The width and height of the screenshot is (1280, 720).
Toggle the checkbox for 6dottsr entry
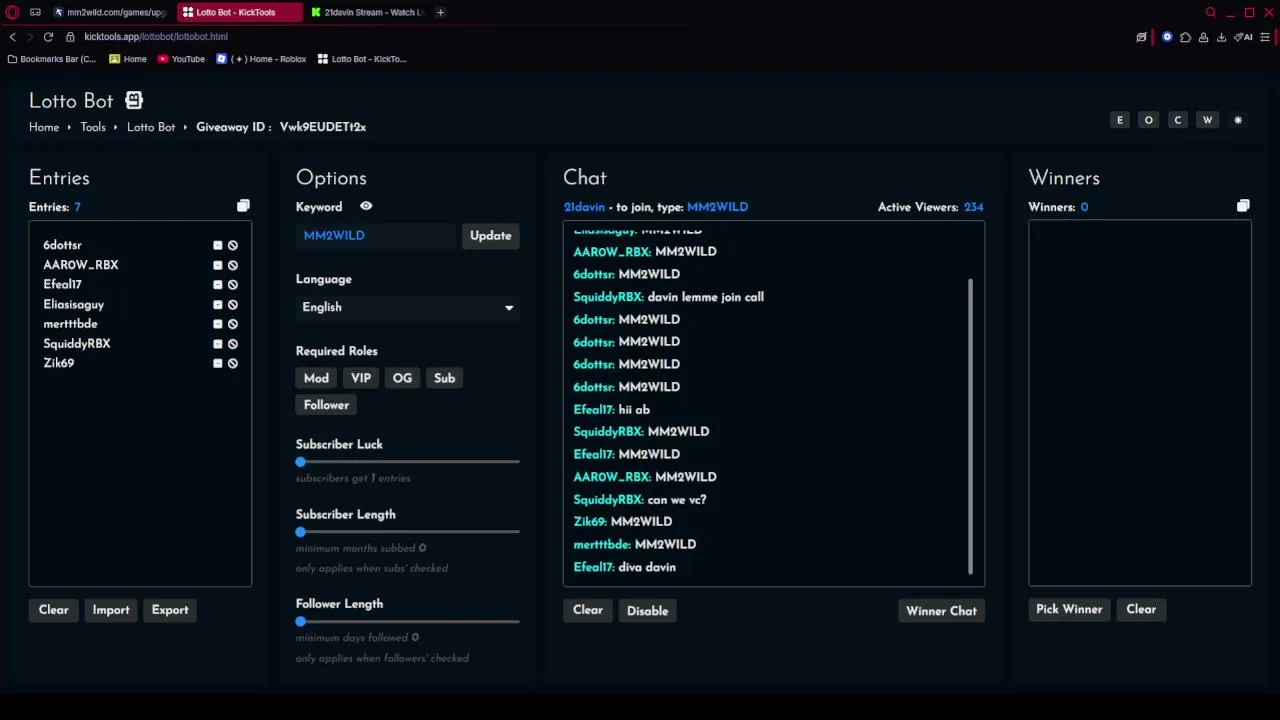[217, 245]
